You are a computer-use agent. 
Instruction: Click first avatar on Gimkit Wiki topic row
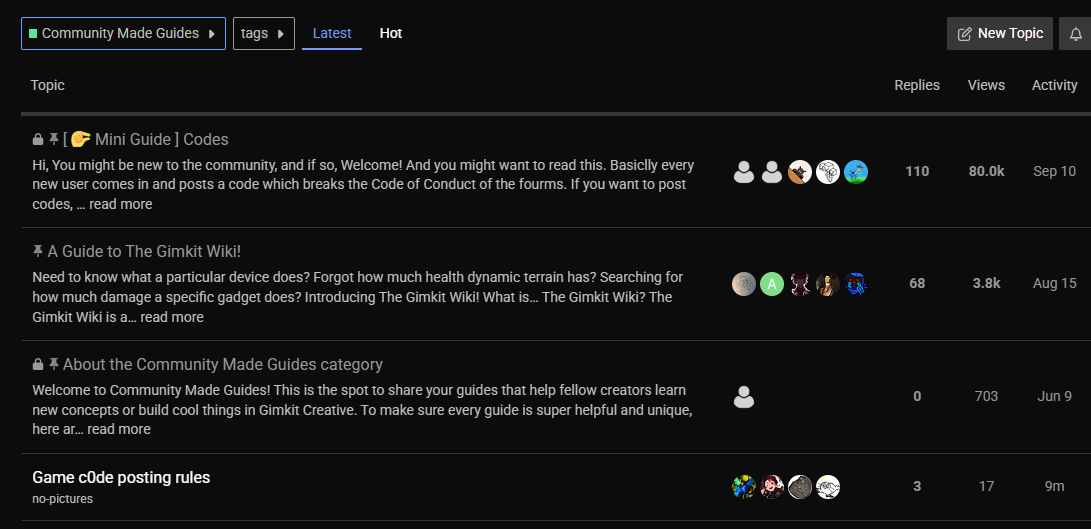pyautogui.click(x=744, y=284)
